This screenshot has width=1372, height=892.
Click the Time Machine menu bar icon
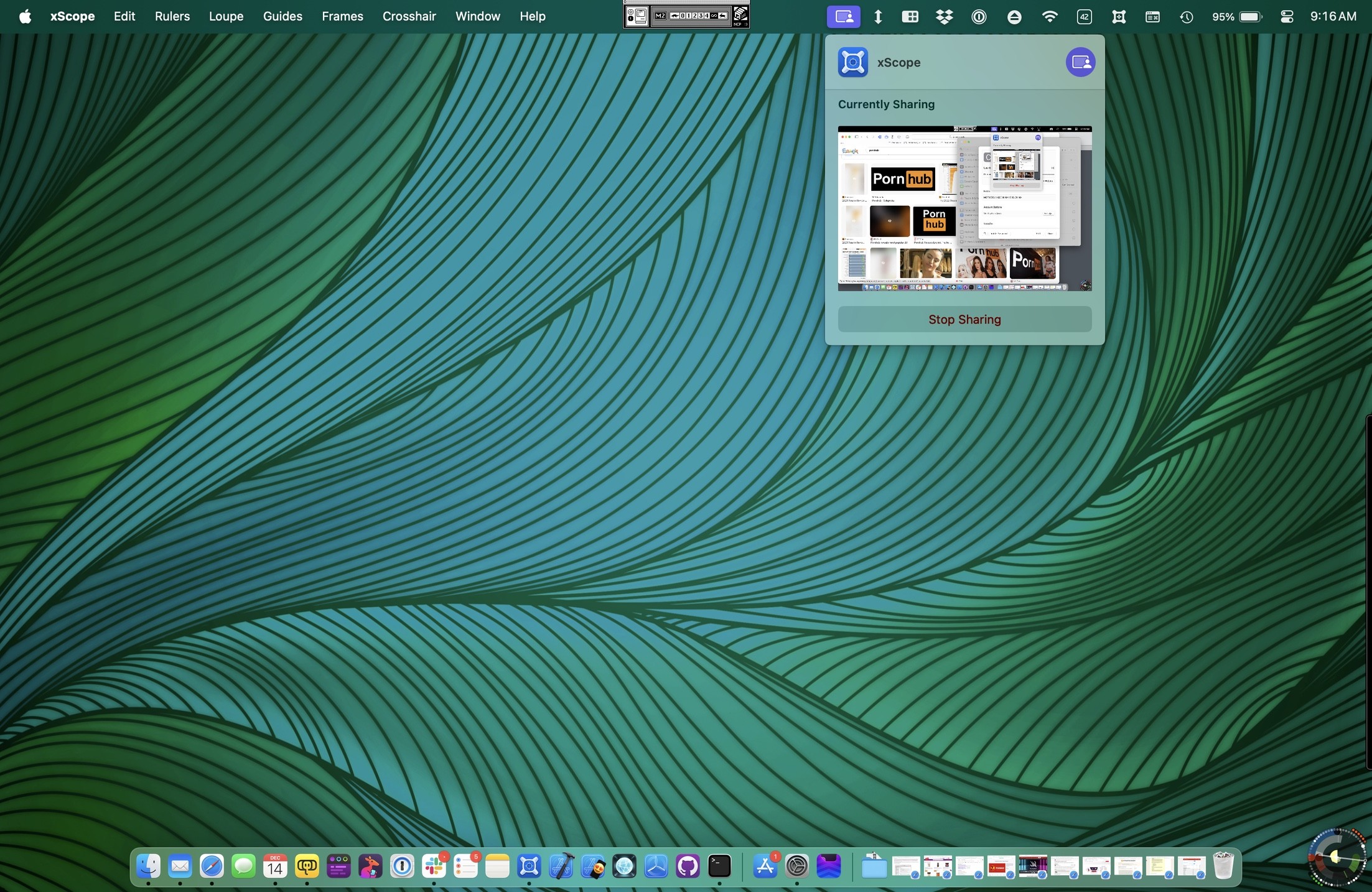(1186, 17)
